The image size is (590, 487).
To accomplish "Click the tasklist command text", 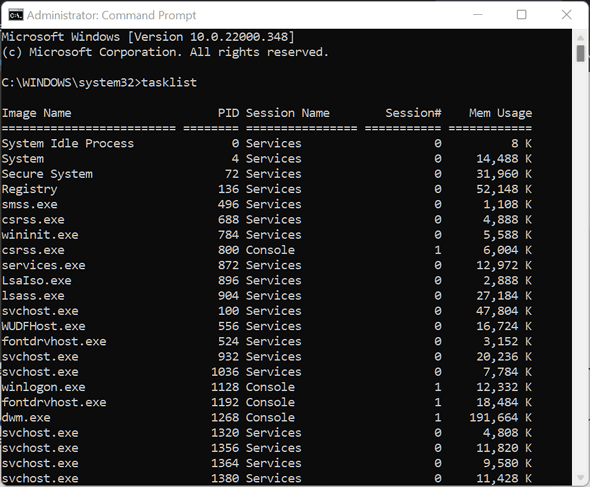I will [x=169, y=82].
